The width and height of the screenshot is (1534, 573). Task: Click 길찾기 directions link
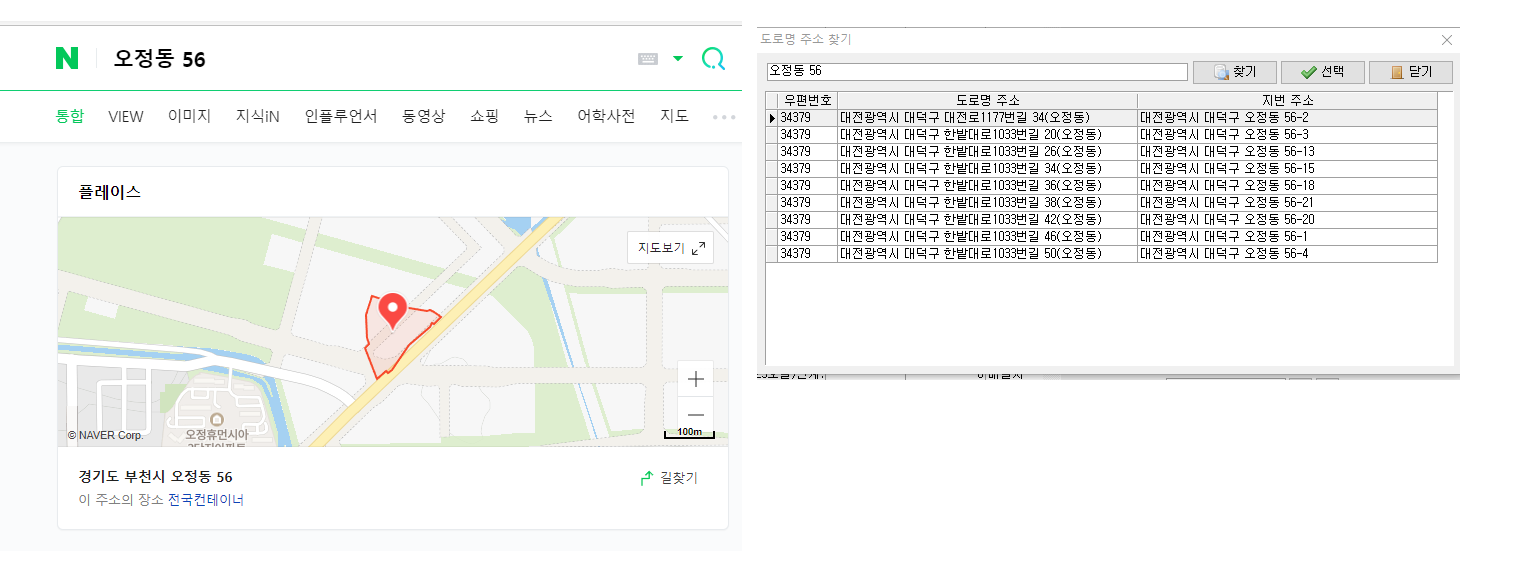[x=669, y=478]
